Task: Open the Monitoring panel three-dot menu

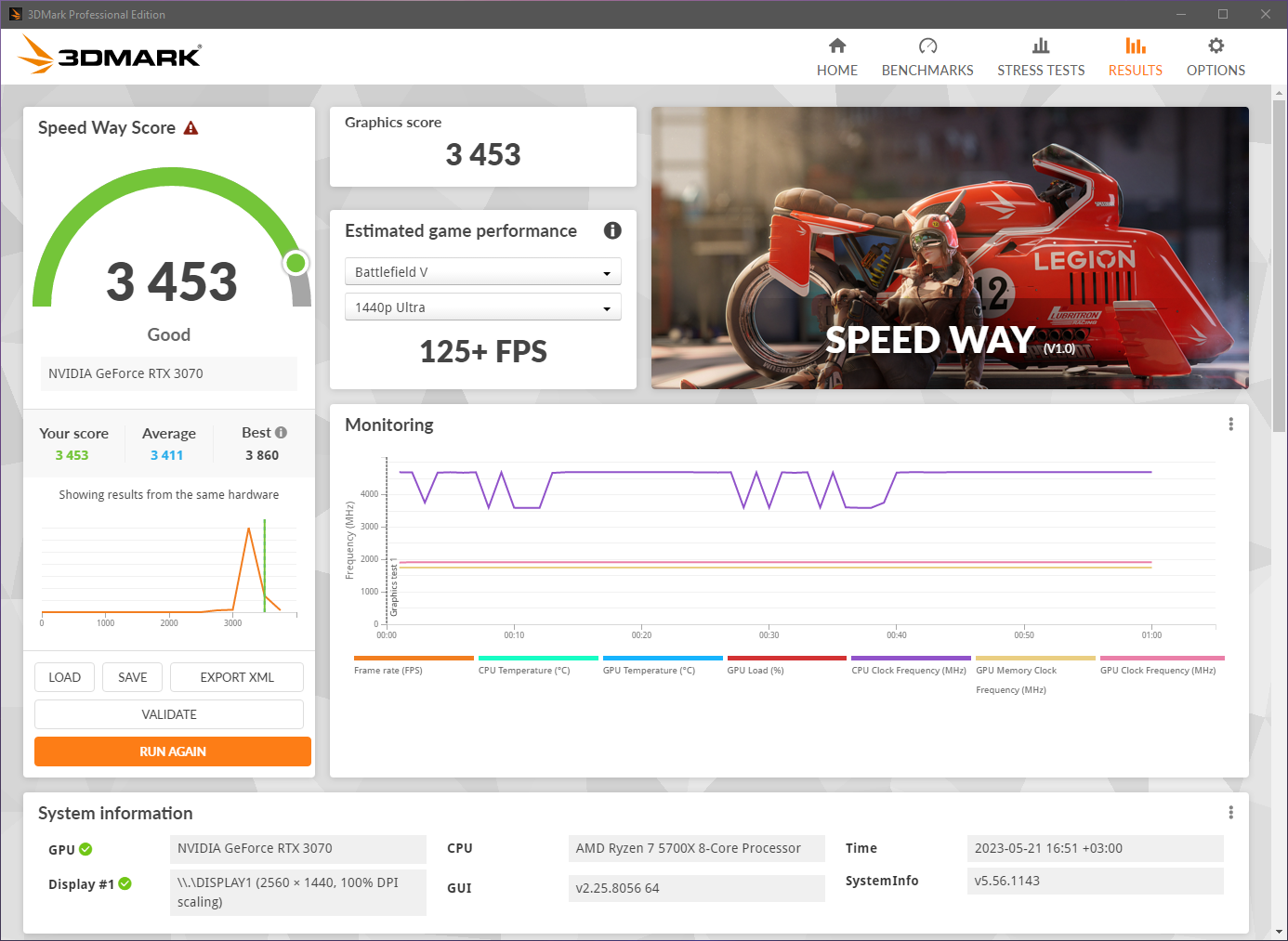Action: (1230, 424)
